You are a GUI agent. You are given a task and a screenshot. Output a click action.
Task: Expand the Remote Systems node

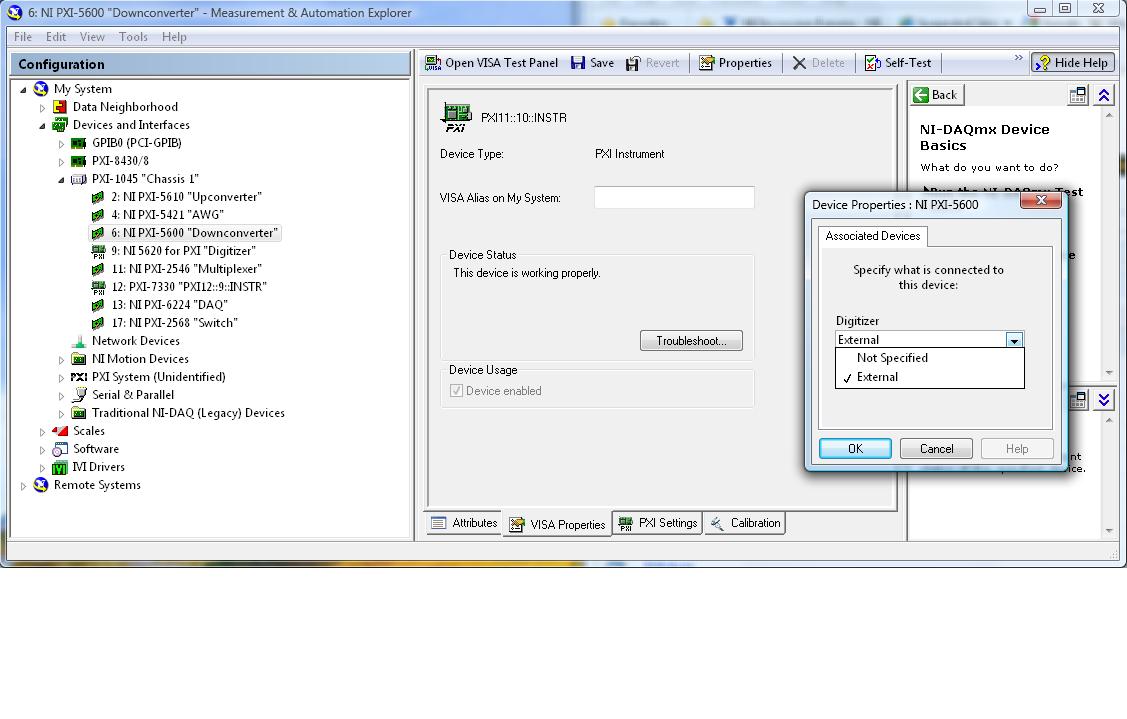[23, 486]
